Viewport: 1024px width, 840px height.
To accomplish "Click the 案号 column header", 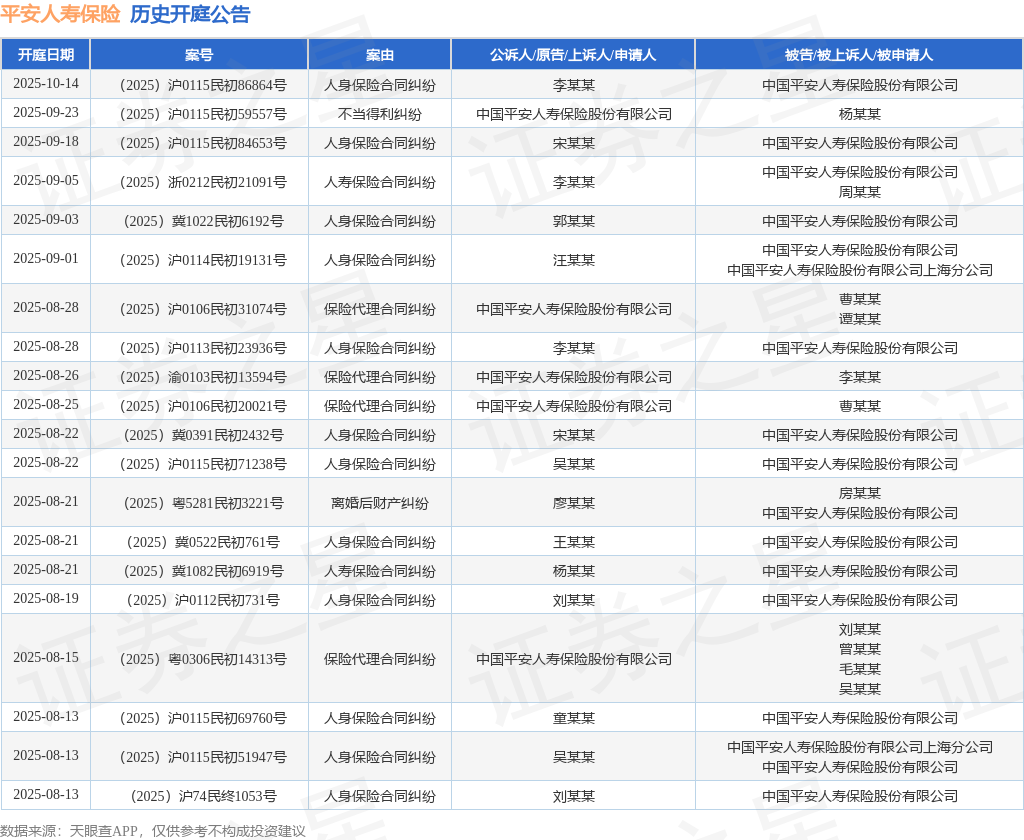I will [x=199, y=55].
